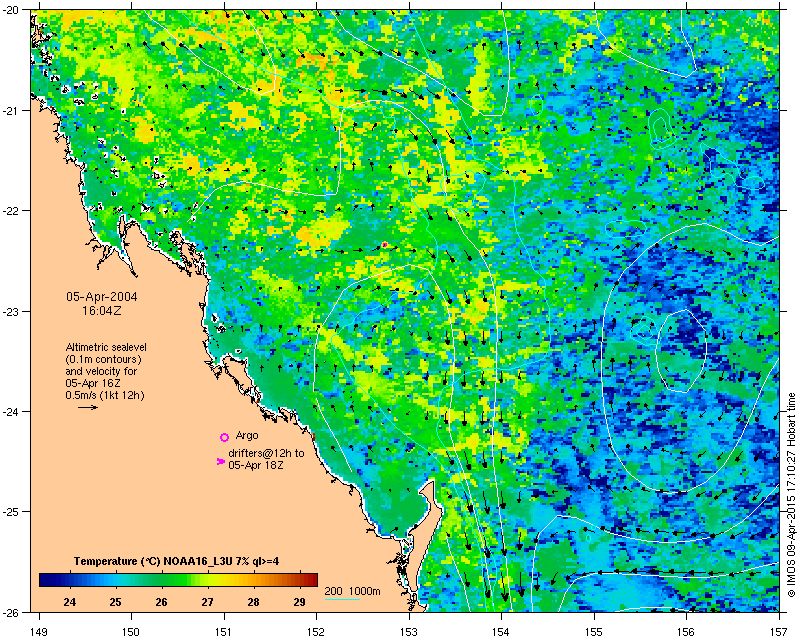Click the longitude axis label "155"

(594, 632)
